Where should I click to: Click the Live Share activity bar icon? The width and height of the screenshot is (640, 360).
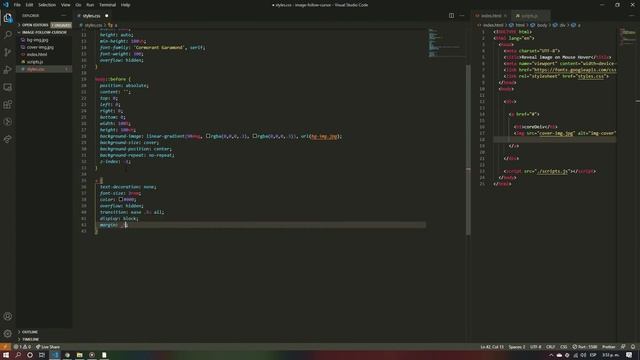[8, 139]
